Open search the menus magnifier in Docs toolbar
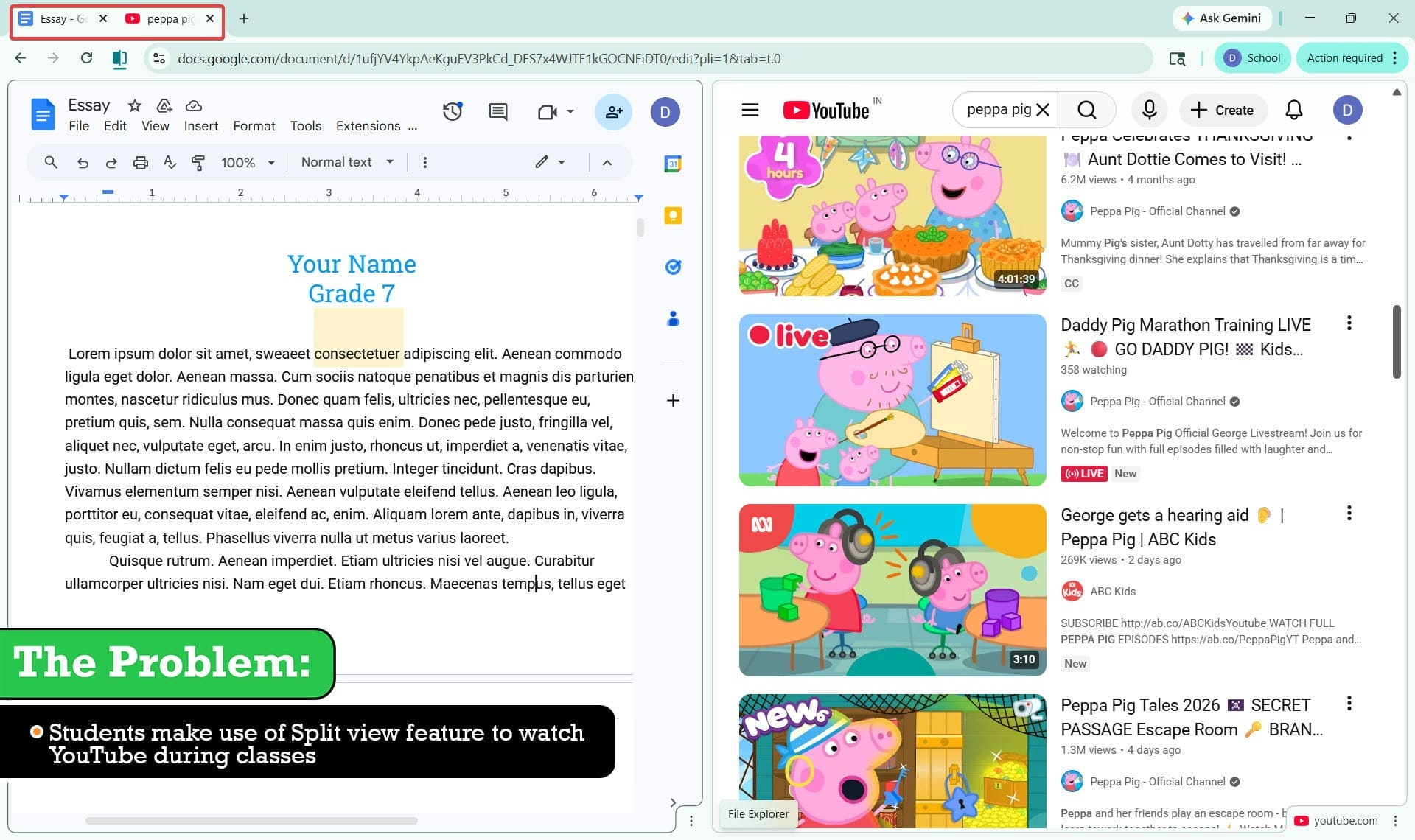 tap(51, 162)
